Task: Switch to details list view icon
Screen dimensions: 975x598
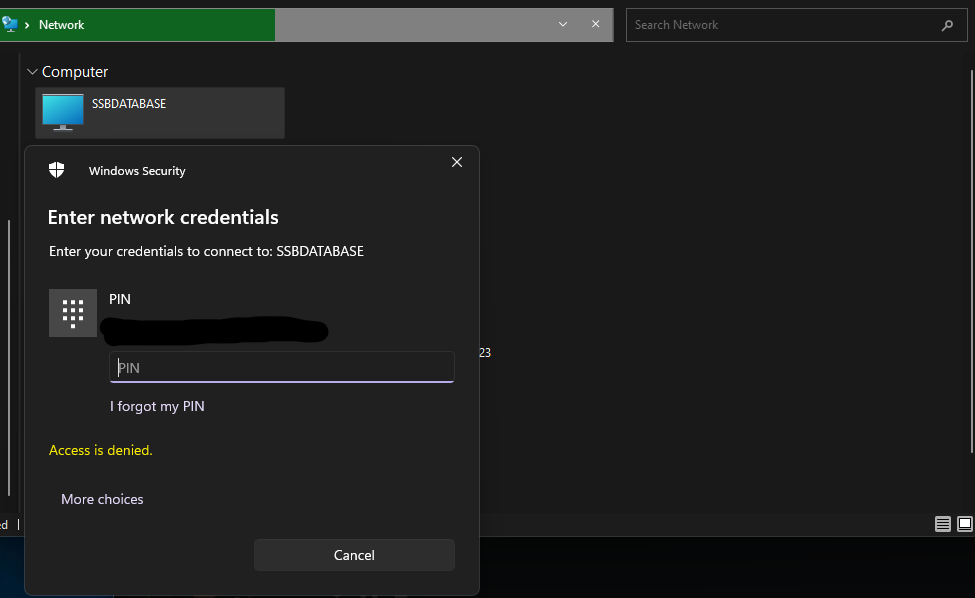Action: pos(943,524)
